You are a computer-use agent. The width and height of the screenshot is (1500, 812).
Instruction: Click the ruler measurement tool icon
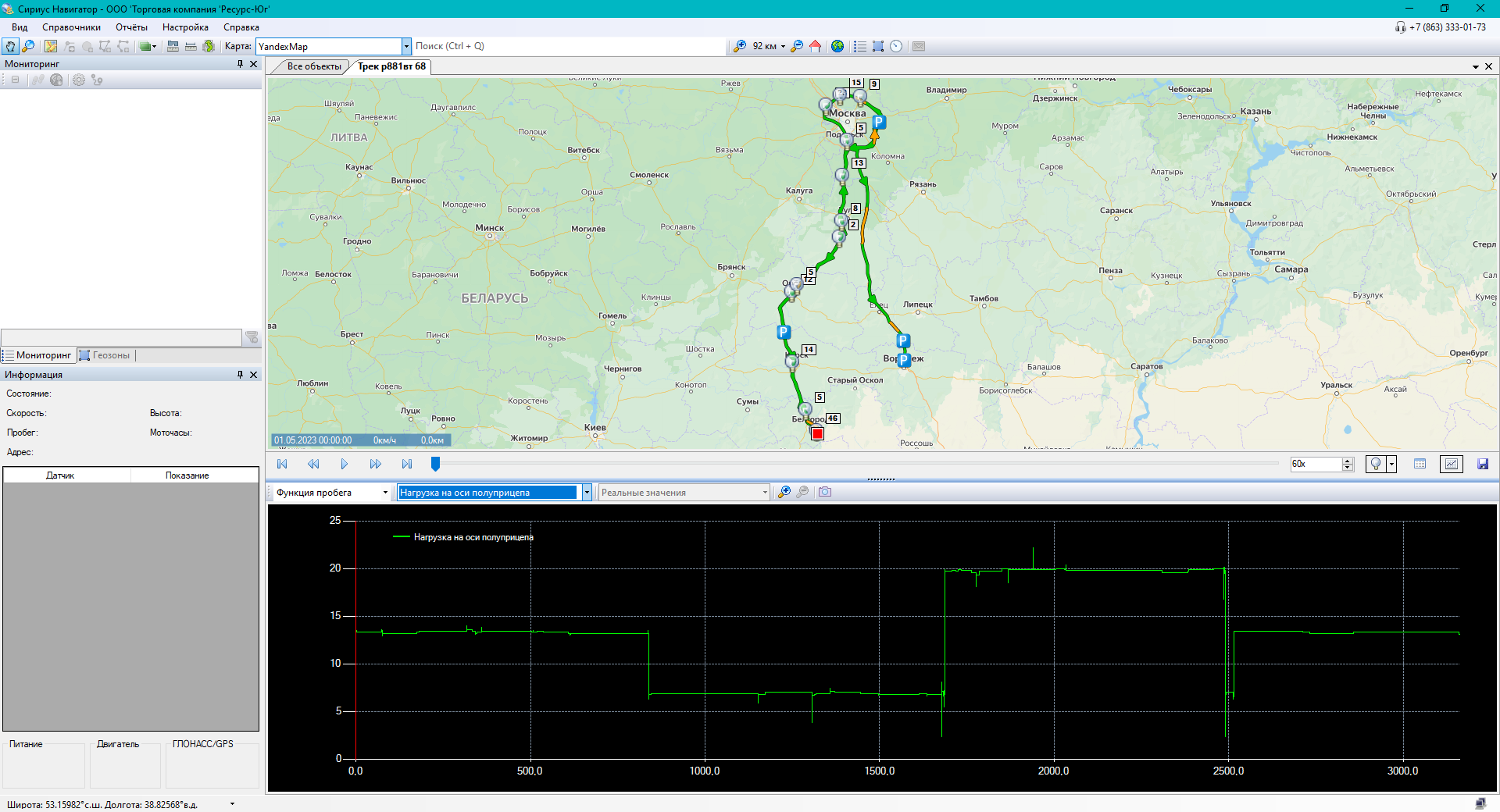(190, 47)
